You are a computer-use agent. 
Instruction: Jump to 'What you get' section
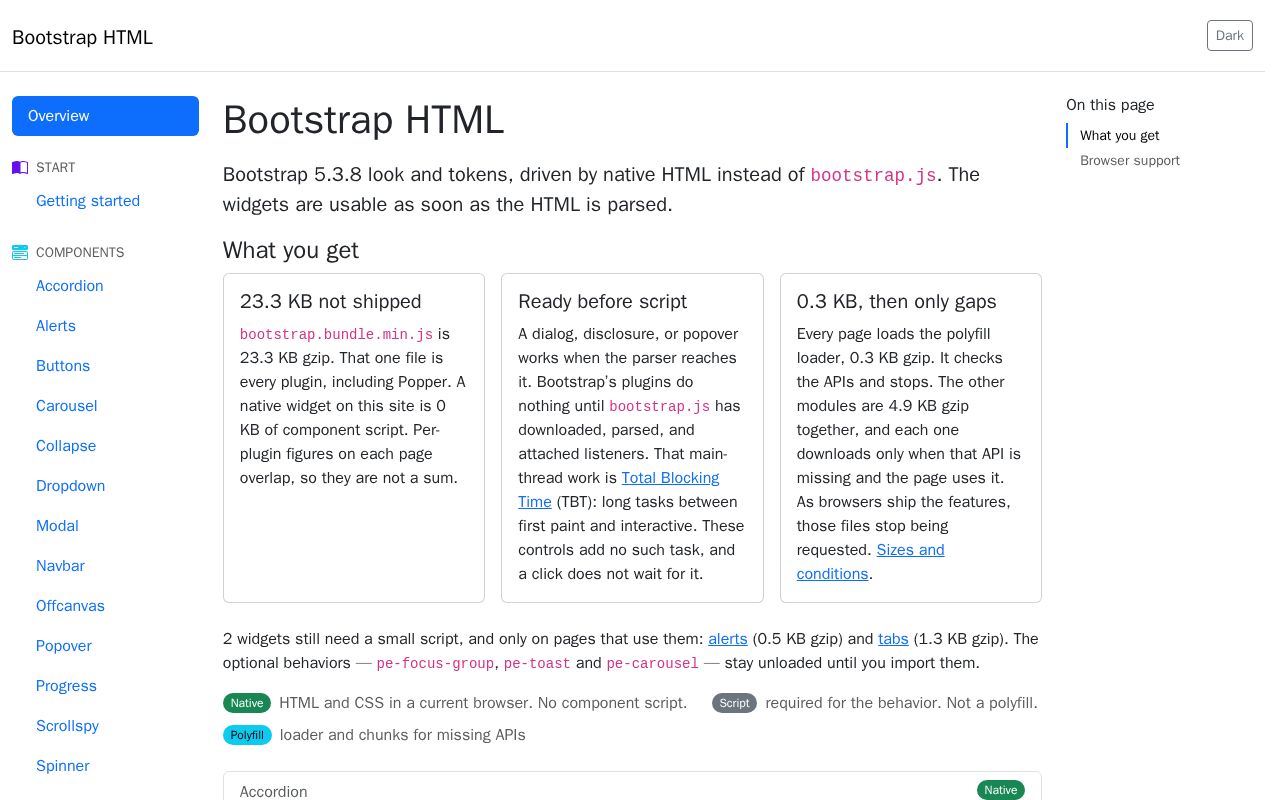[1120, 136]
